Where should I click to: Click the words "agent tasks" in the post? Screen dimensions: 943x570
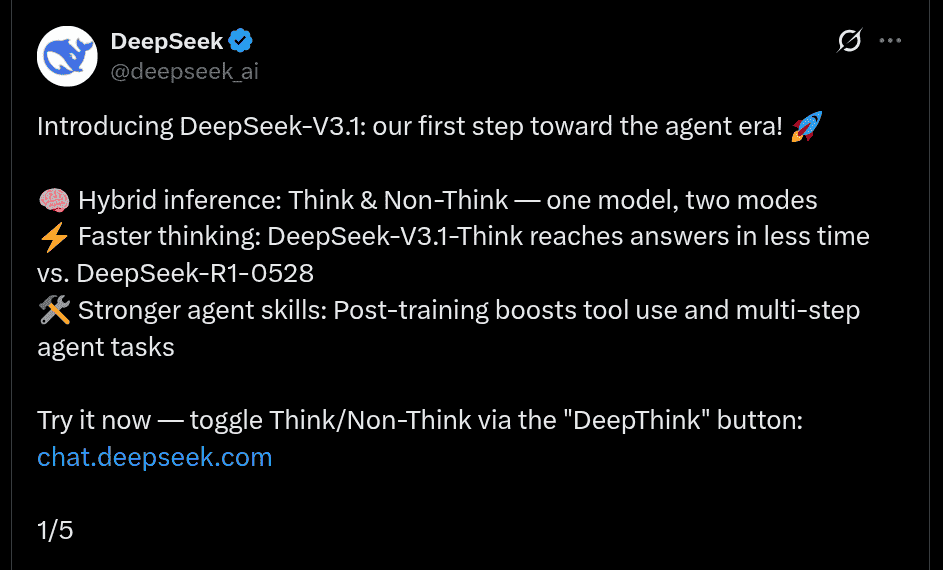pyautogui.click(x=106, y=347)
